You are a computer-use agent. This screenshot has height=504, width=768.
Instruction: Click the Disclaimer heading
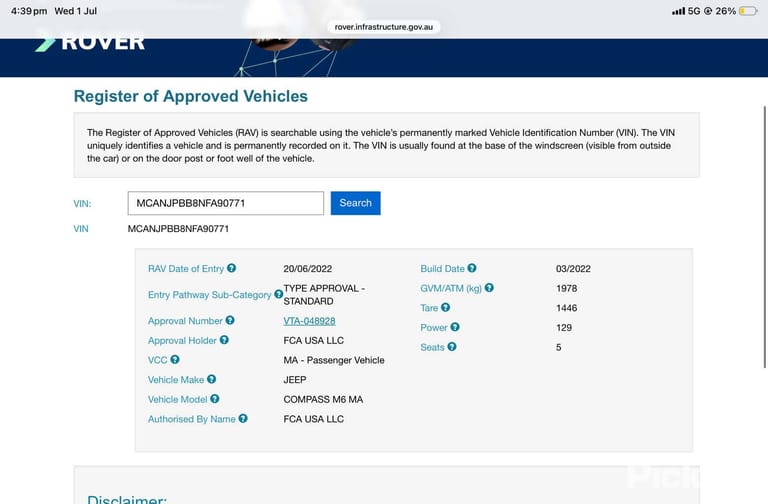pos(127,499)
